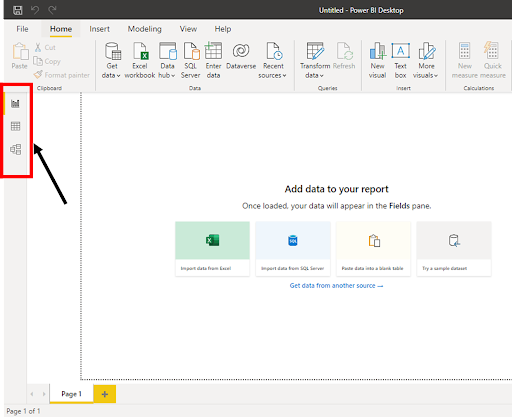Click the Copy button
512x417 pixels.
[x=47, y=61]
